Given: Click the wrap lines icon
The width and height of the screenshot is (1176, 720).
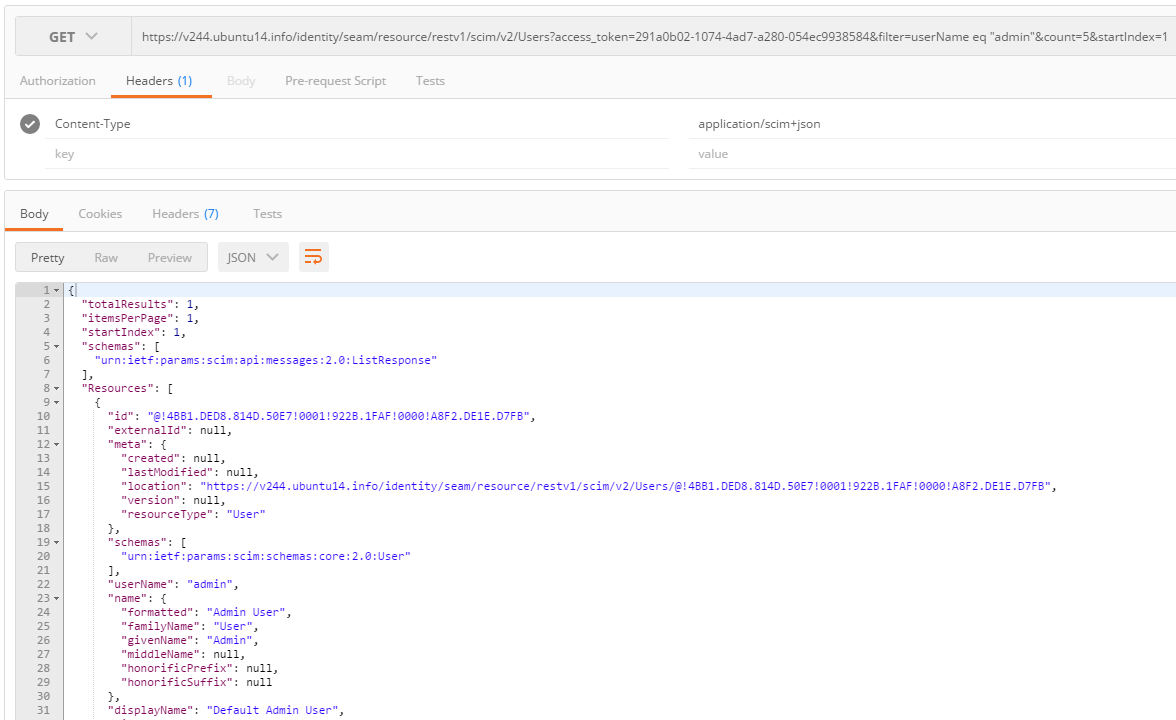Looking at the screenshot, I should pos(313,257).
